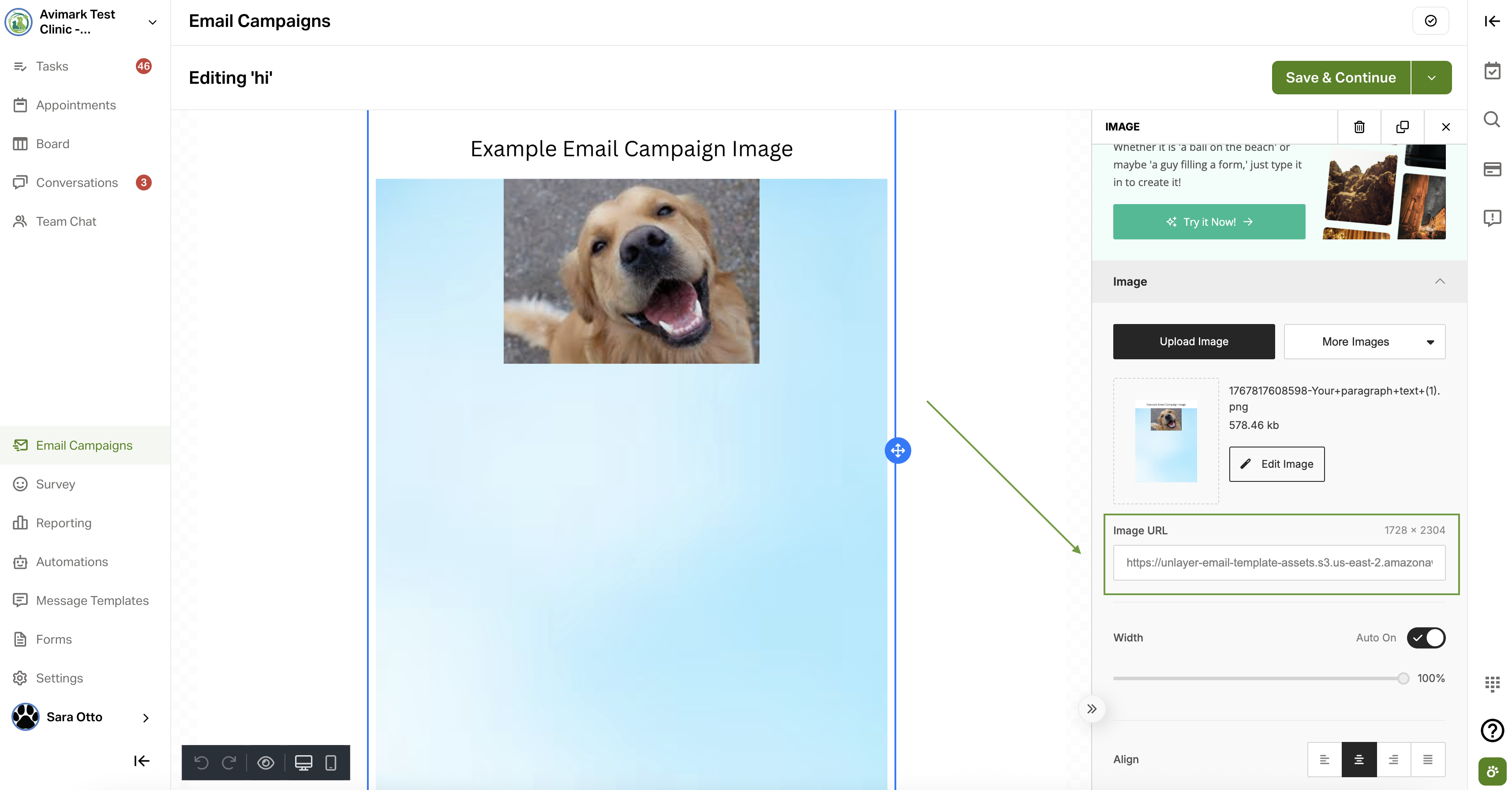Image resolution: width=1512 pixels, height=790 pixels.
Task: Click the Image URL text field
Action: point(1278,563)
